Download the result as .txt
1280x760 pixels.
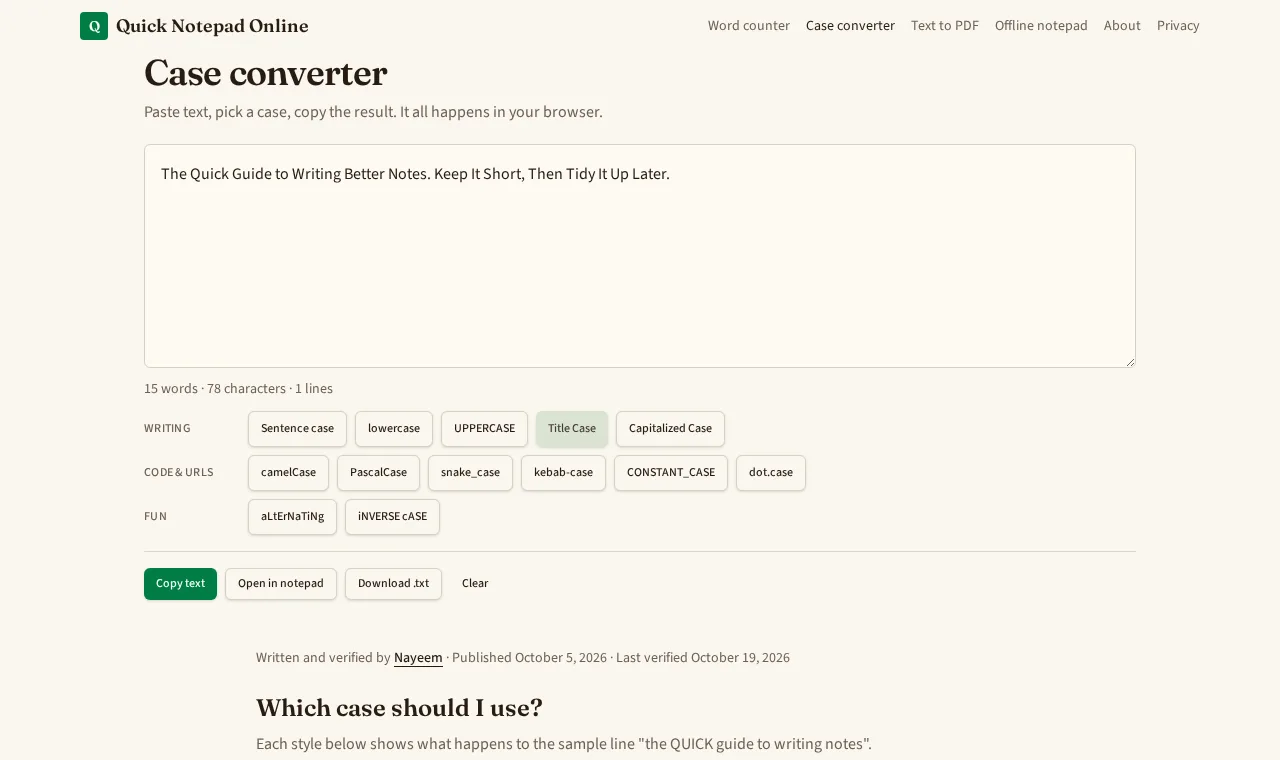pos(393,584)
